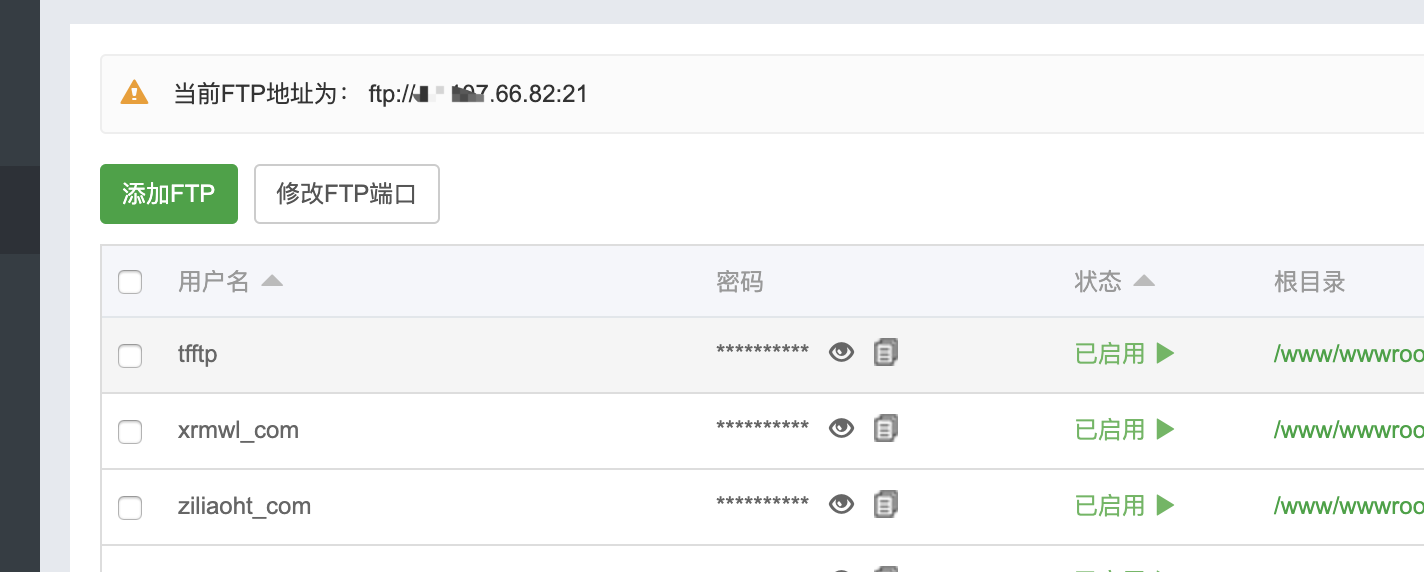Viewport: 1424px width, 572px height.
Task: Copy password of tfftp account
Action: 885,352
